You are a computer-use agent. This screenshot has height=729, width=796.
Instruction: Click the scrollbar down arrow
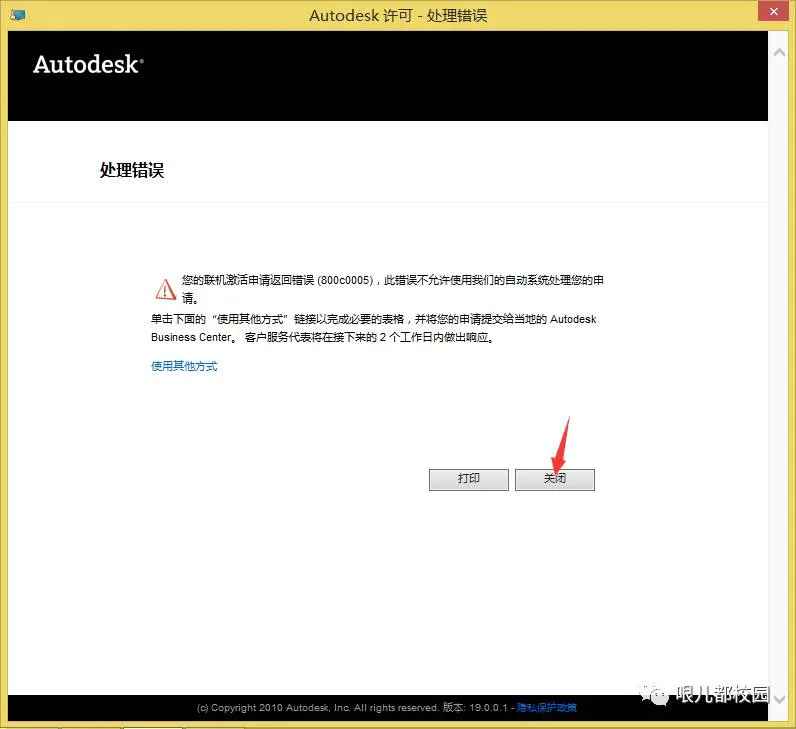780,699
